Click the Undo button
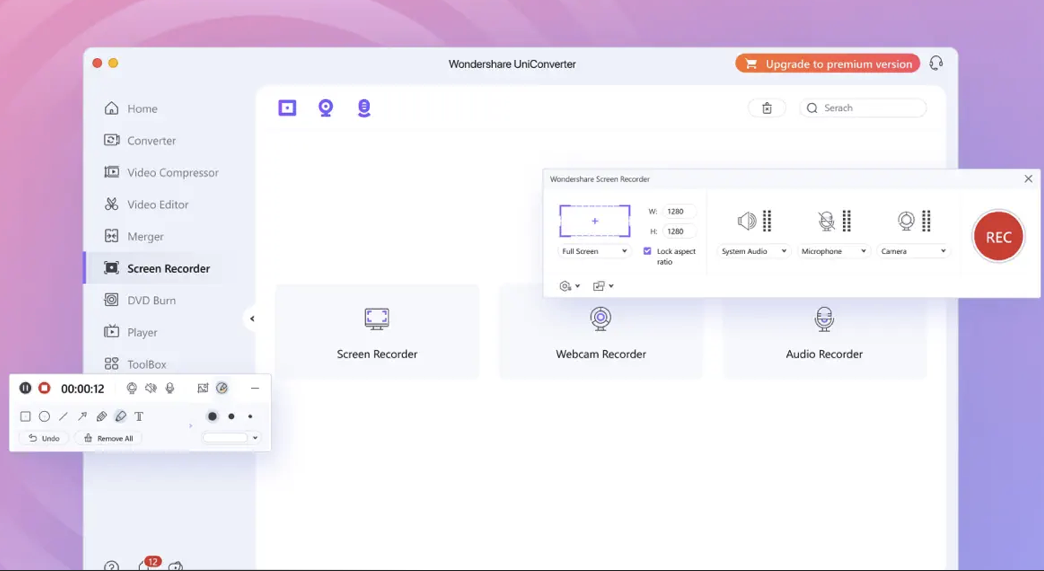 coord(44,438)
